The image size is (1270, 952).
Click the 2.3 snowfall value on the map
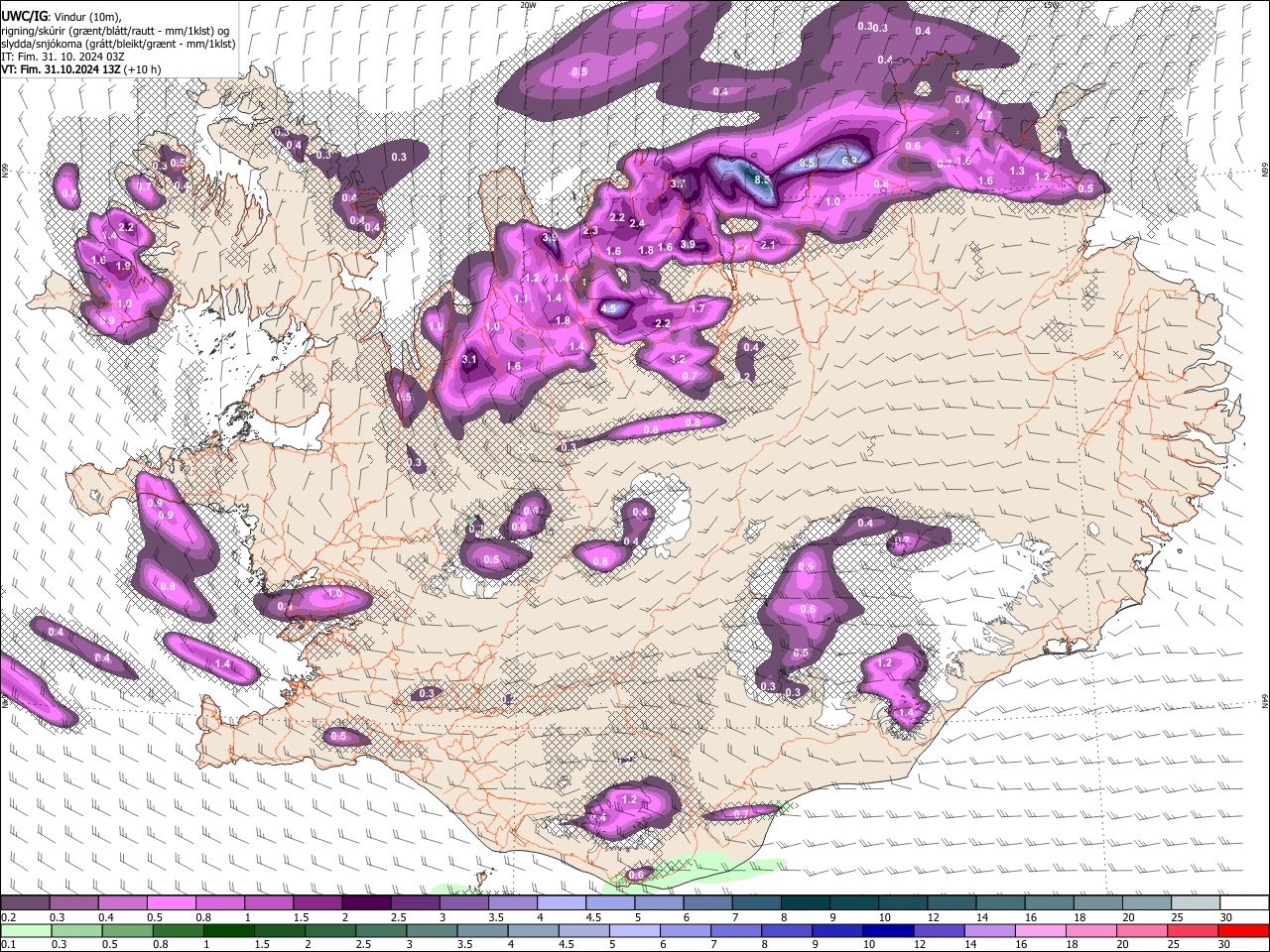pyautogui.click(x=591, y=231)
